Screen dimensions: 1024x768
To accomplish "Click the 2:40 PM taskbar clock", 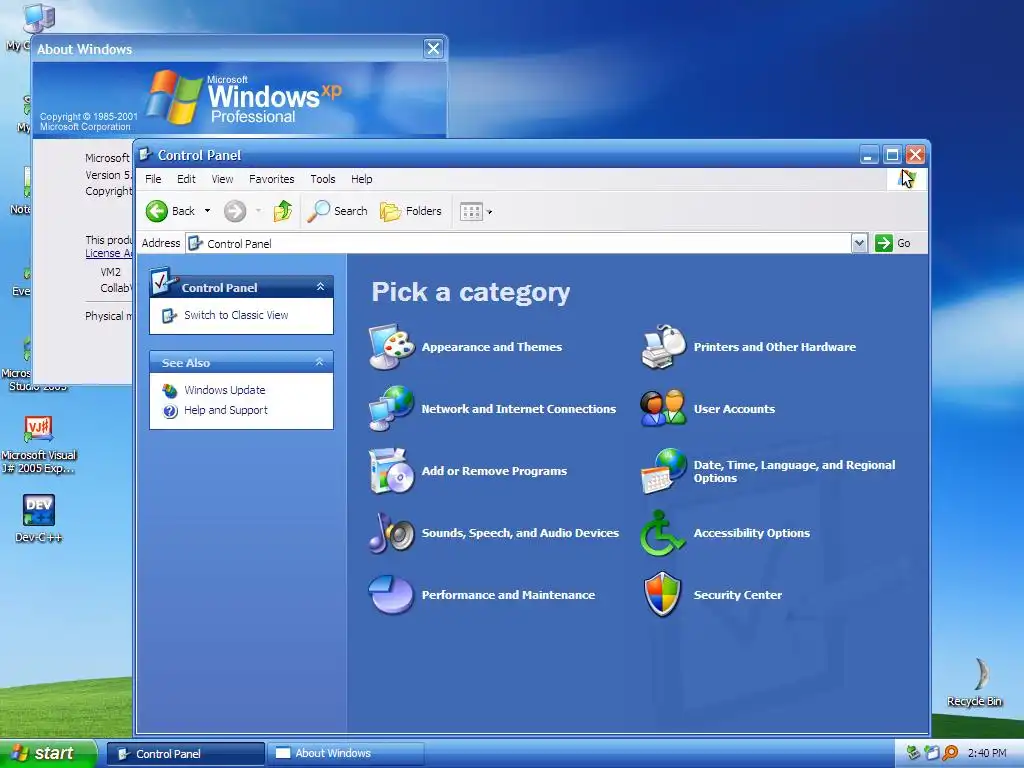I will tap(987, 753).
